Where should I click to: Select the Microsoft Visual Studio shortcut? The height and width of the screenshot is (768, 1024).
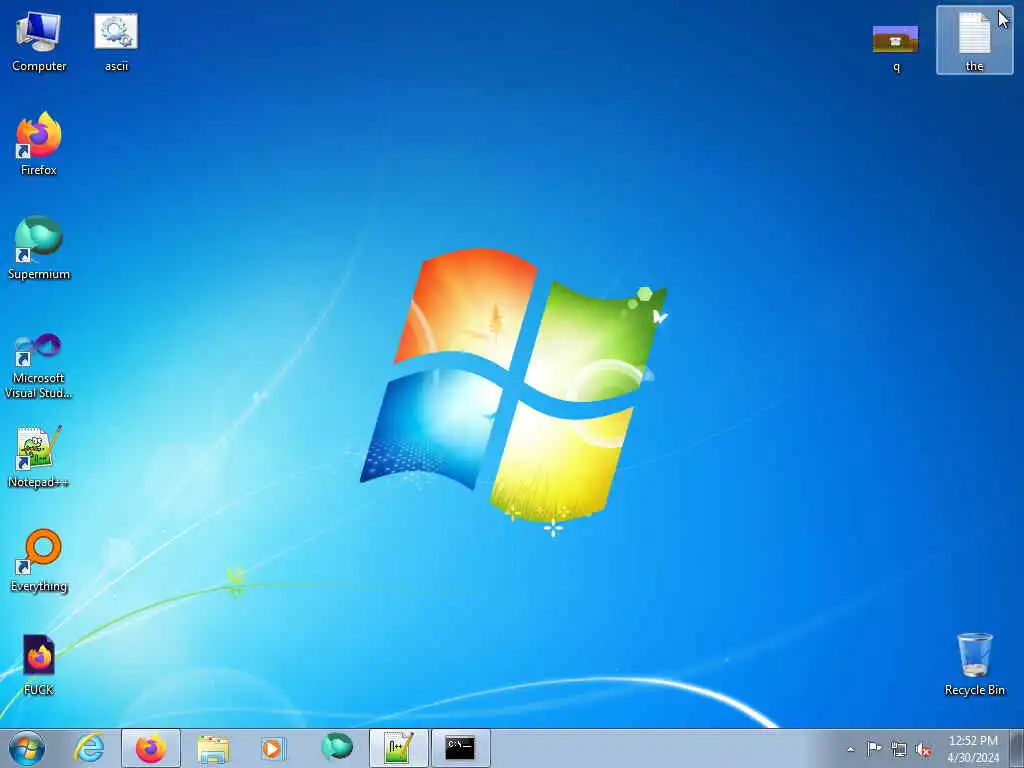pyautogui.click(x=39, y=366)
